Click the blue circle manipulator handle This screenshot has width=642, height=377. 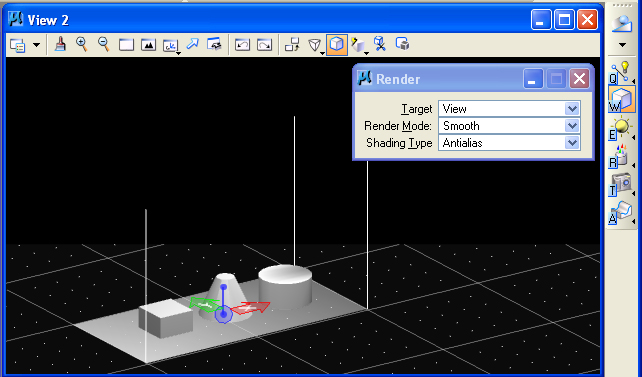(224, 314)
